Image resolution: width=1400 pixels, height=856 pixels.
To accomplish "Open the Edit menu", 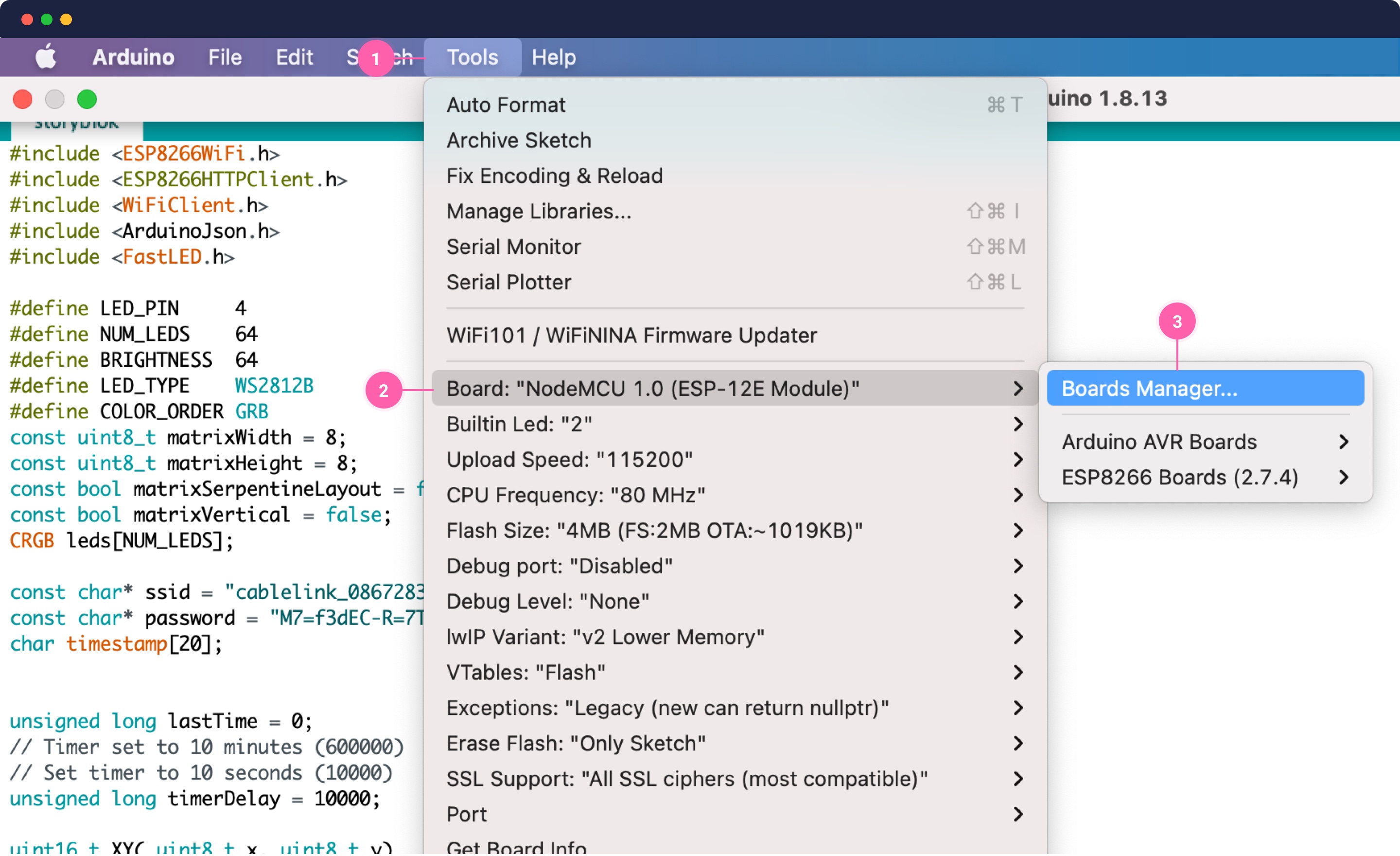I will click(x=294, y=57).
